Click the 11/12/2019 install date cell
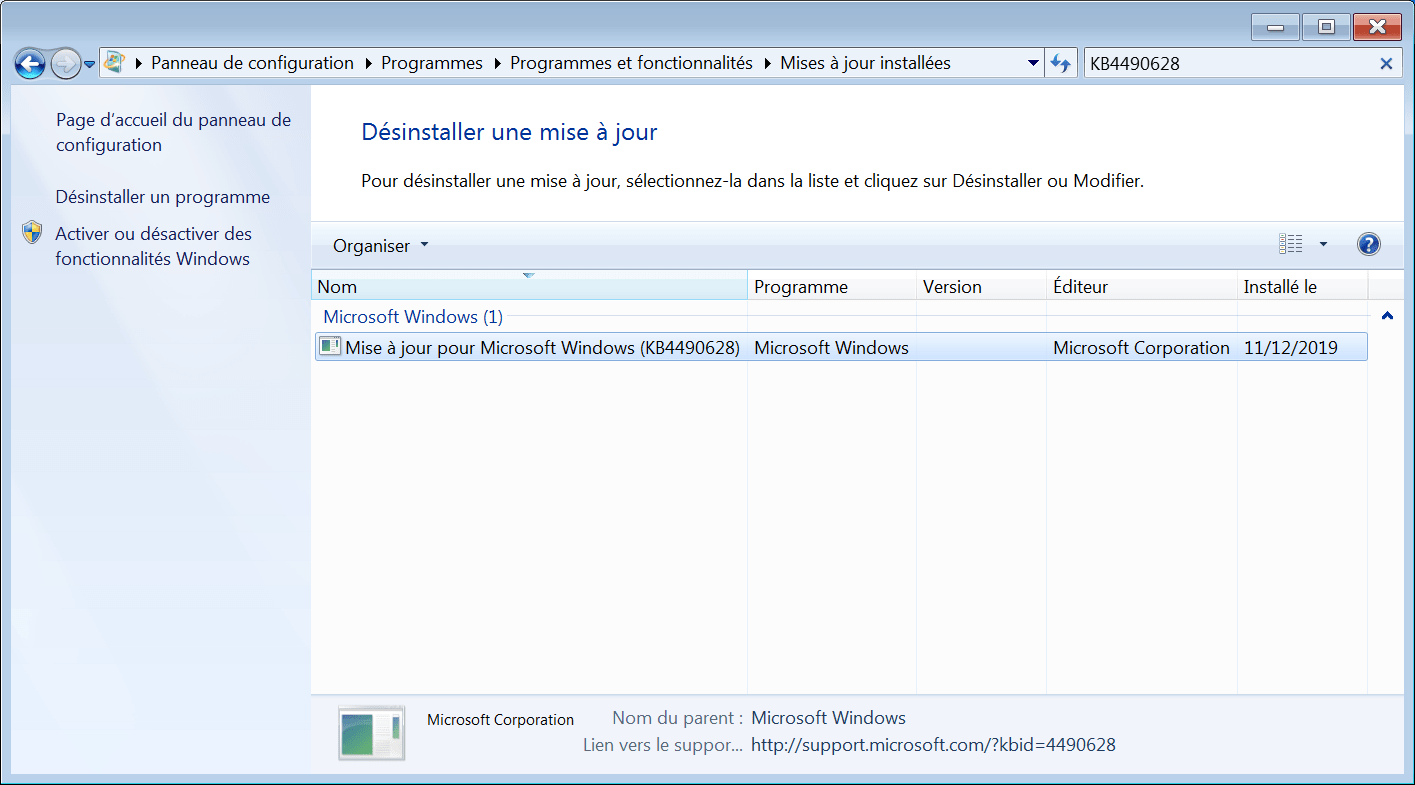Image resolution: width=1415 pixels, height=785 pixels. [1291, 348]
